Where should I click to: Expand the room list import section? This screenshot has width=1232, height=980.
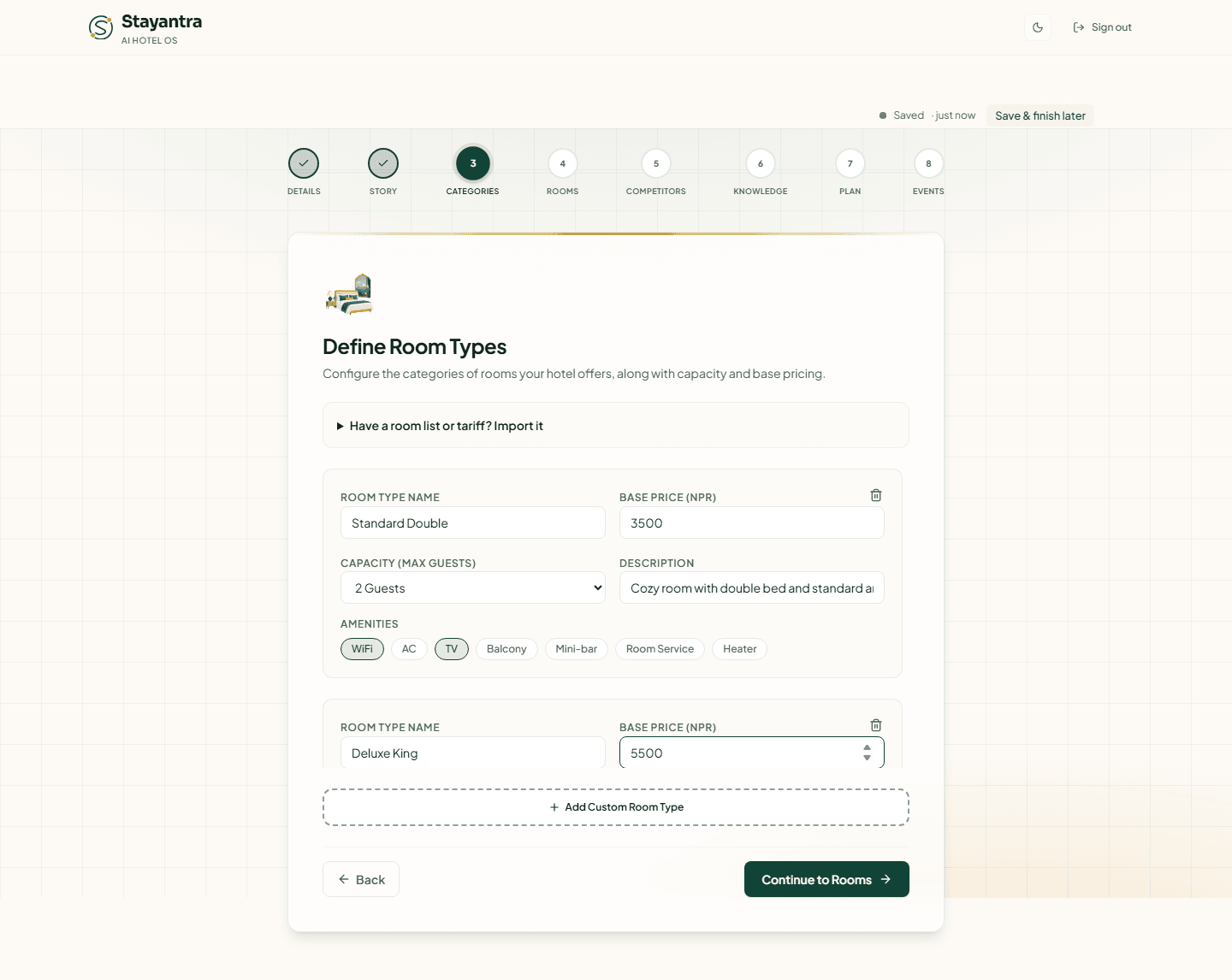pos(616,426)
